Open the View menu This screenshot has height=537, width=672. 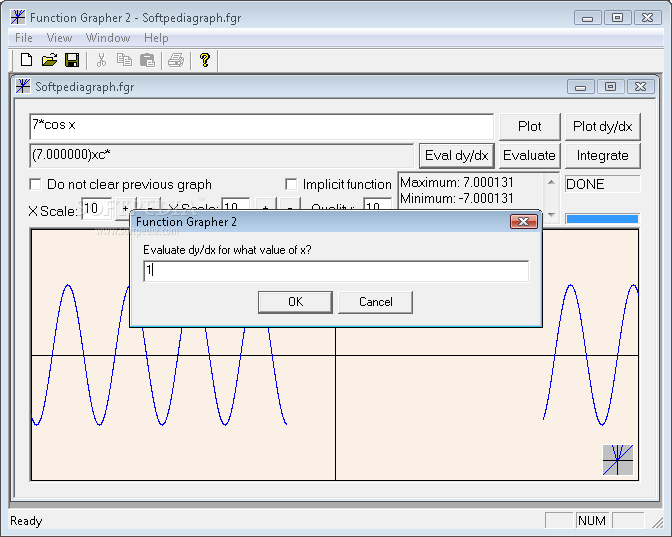point(59,38)
